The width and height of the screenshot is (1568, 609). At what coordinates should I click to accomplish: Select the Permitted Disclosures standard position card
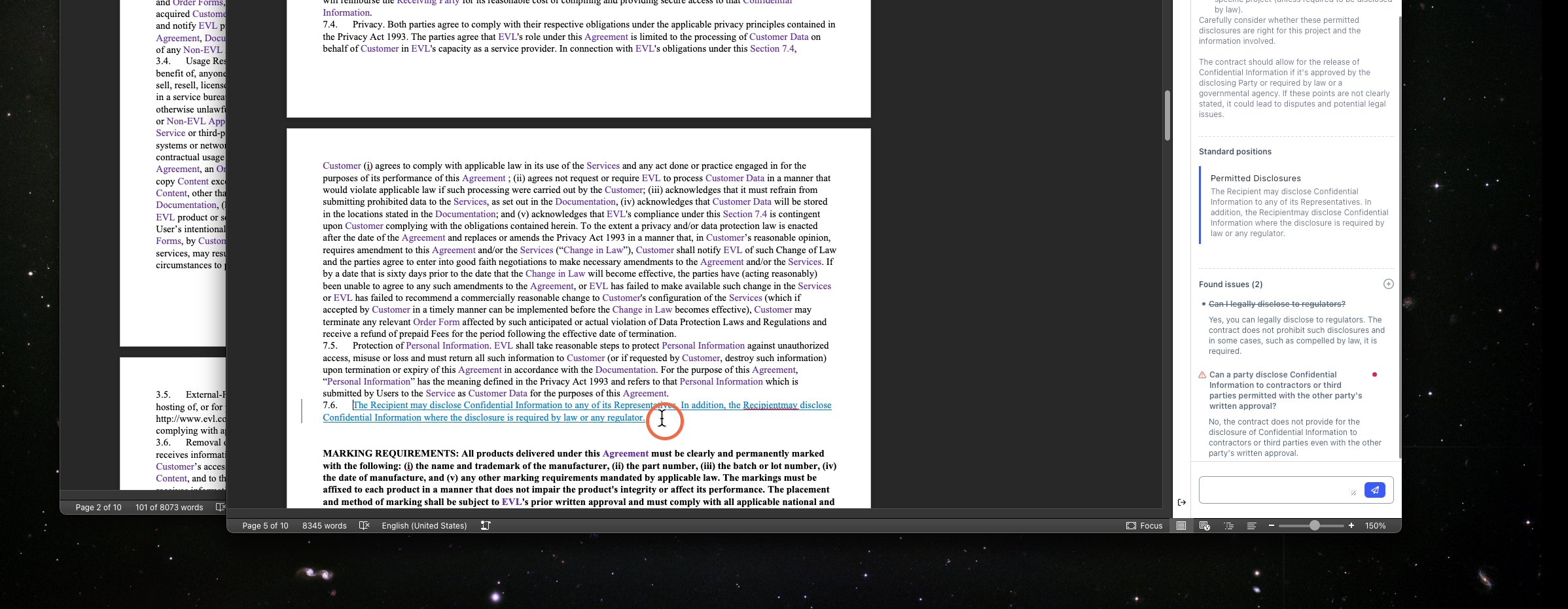coord(1296,205)
